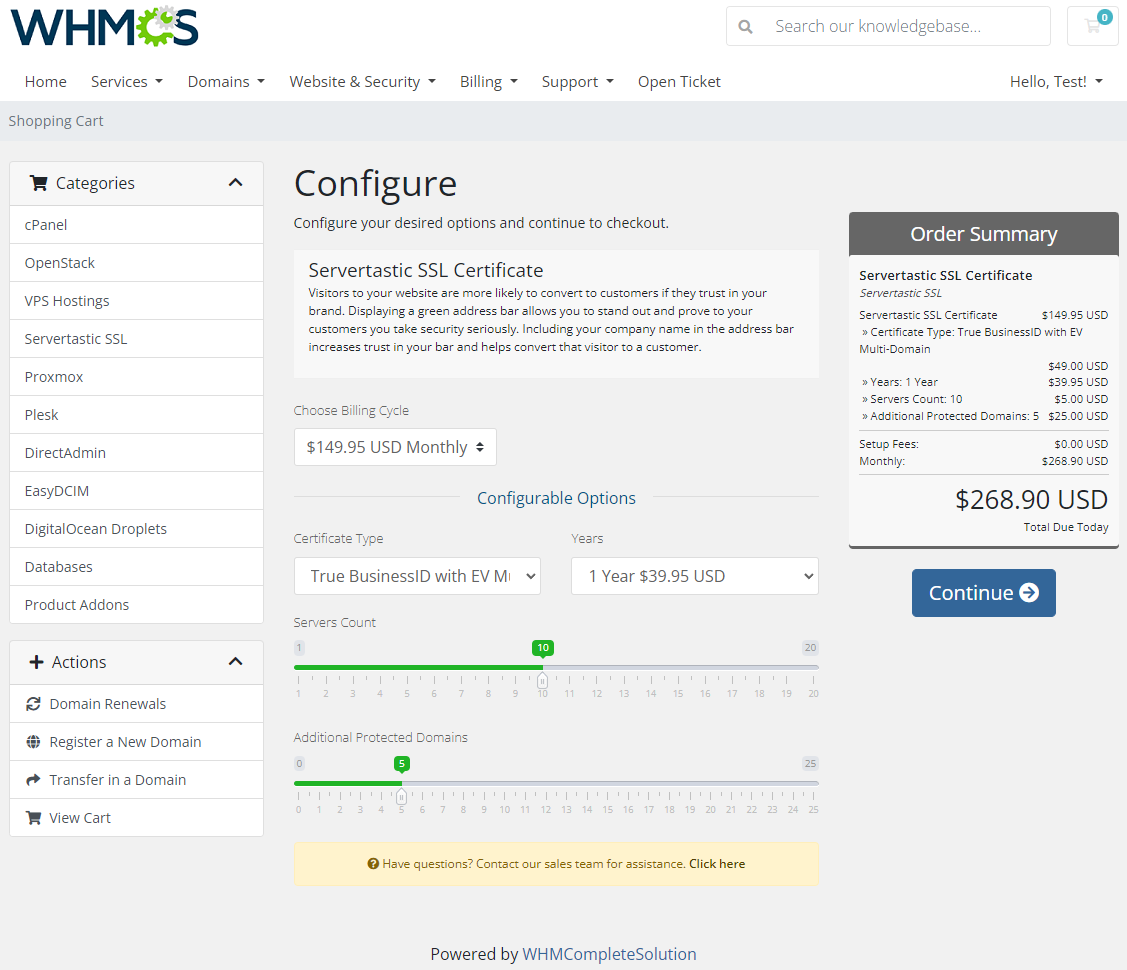Select EasyDCIM category
Viewport: 1127px width, 970px height.
(137, 491)
